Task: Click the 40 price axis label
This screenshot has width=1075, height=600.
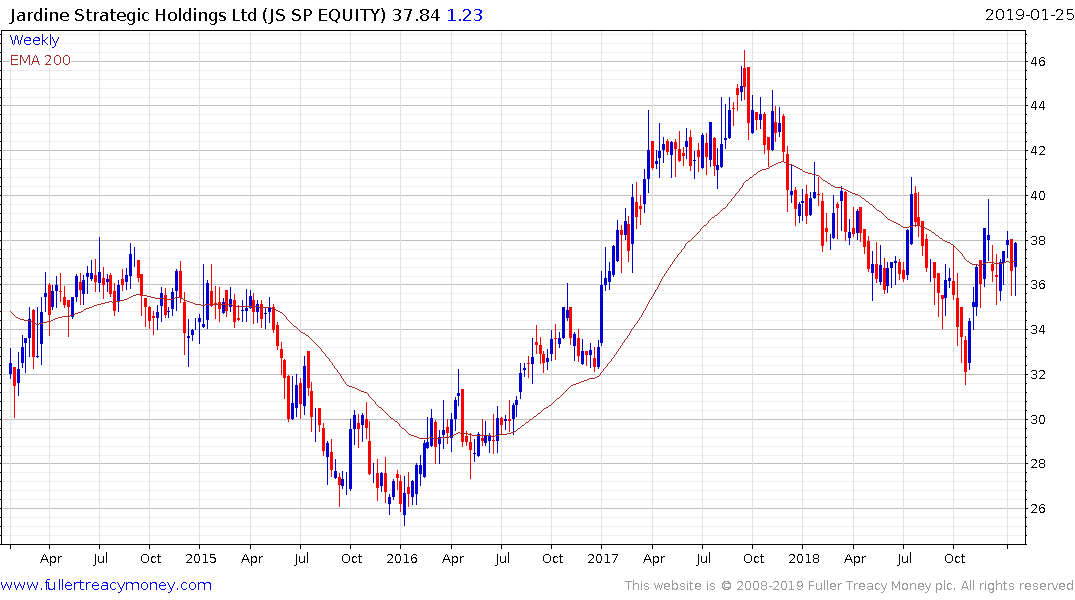Action: click(x=1037, y=195)
